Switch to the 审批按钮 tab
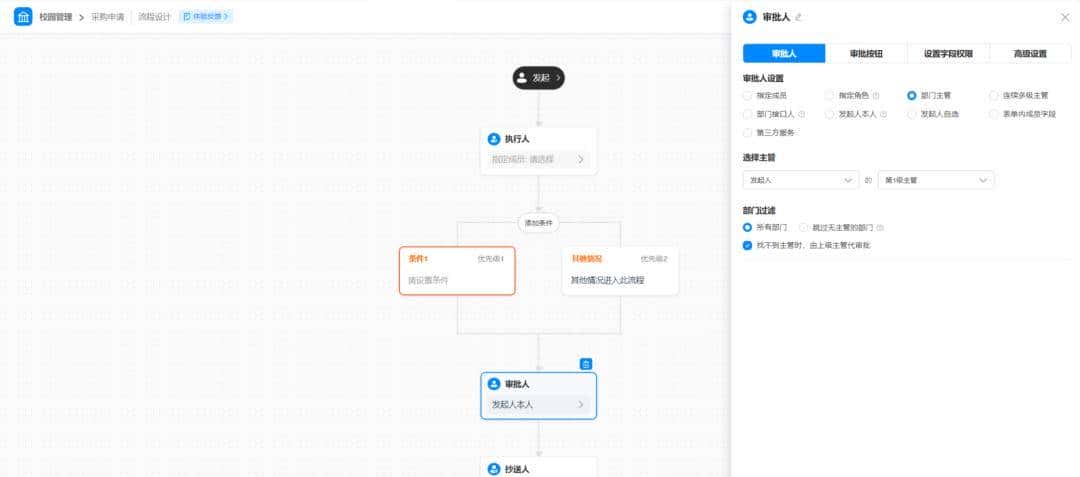1080x477 pixels. pyautogui.click(x=866, y=54)
